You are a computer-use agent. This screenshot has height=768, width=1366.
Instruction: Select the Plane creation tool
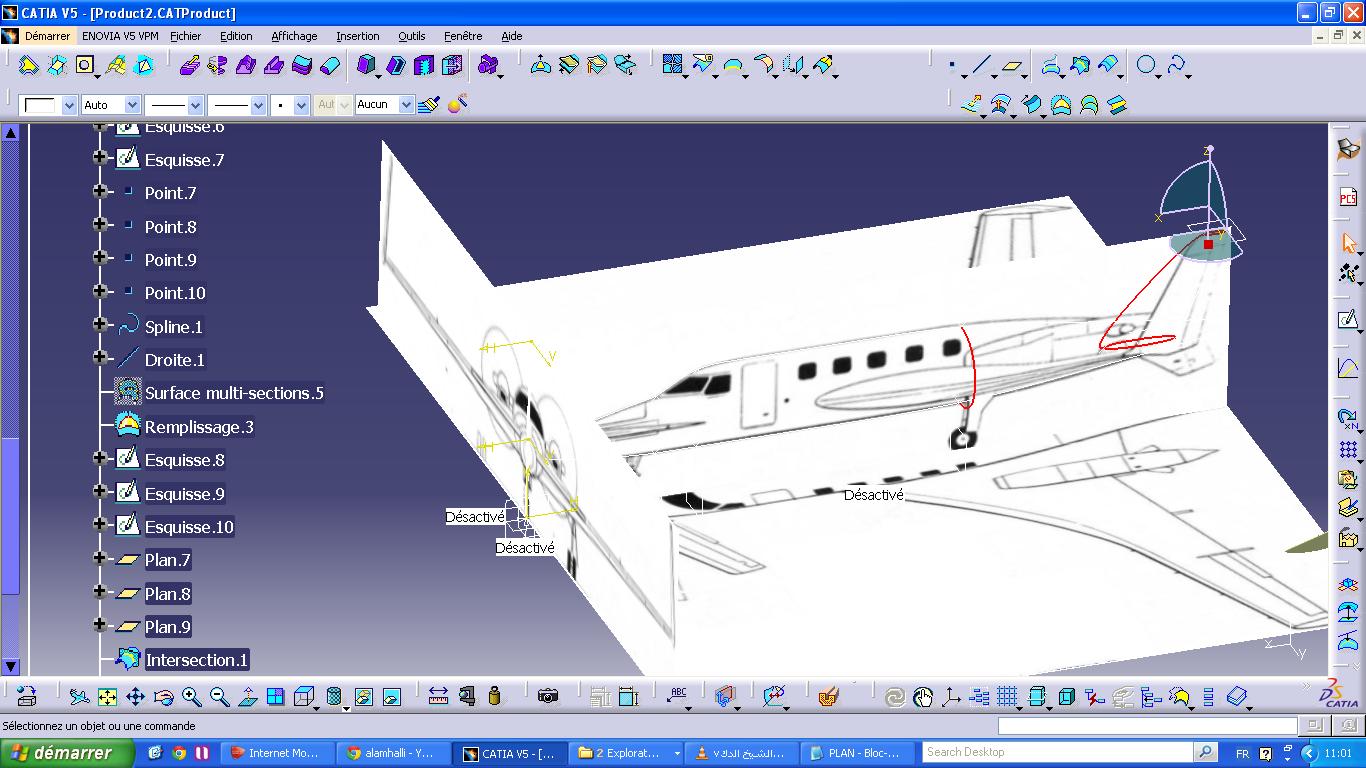[1012, 66]
